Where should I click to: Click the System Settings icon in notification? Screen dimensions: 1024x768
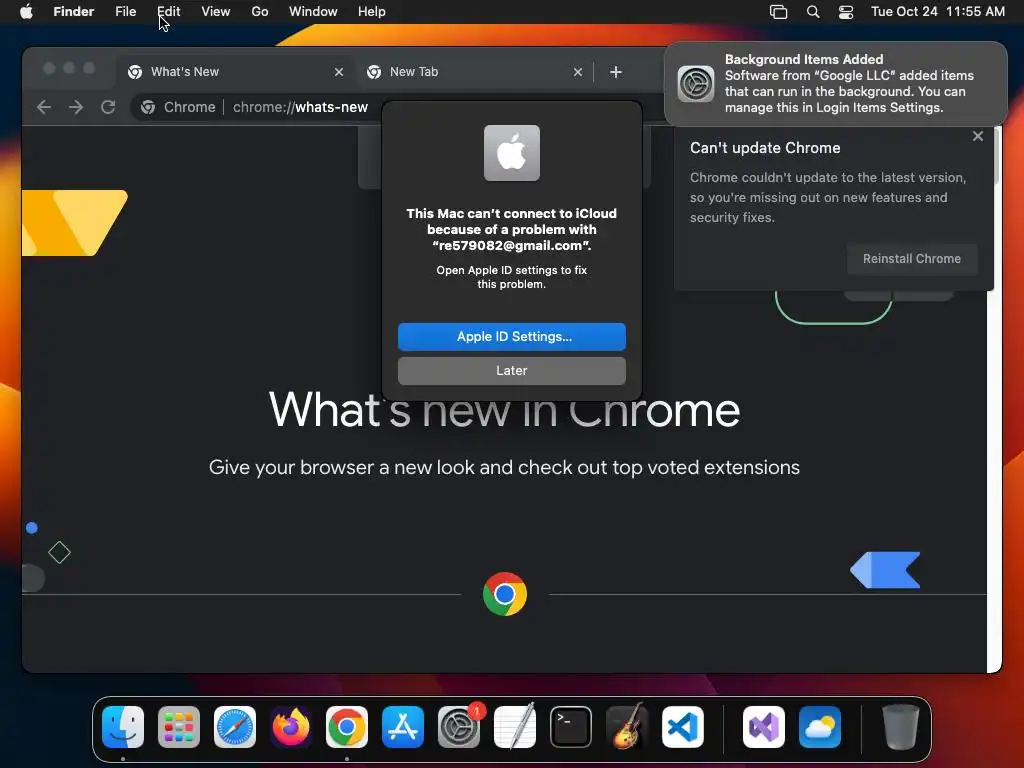pos(696,84)
